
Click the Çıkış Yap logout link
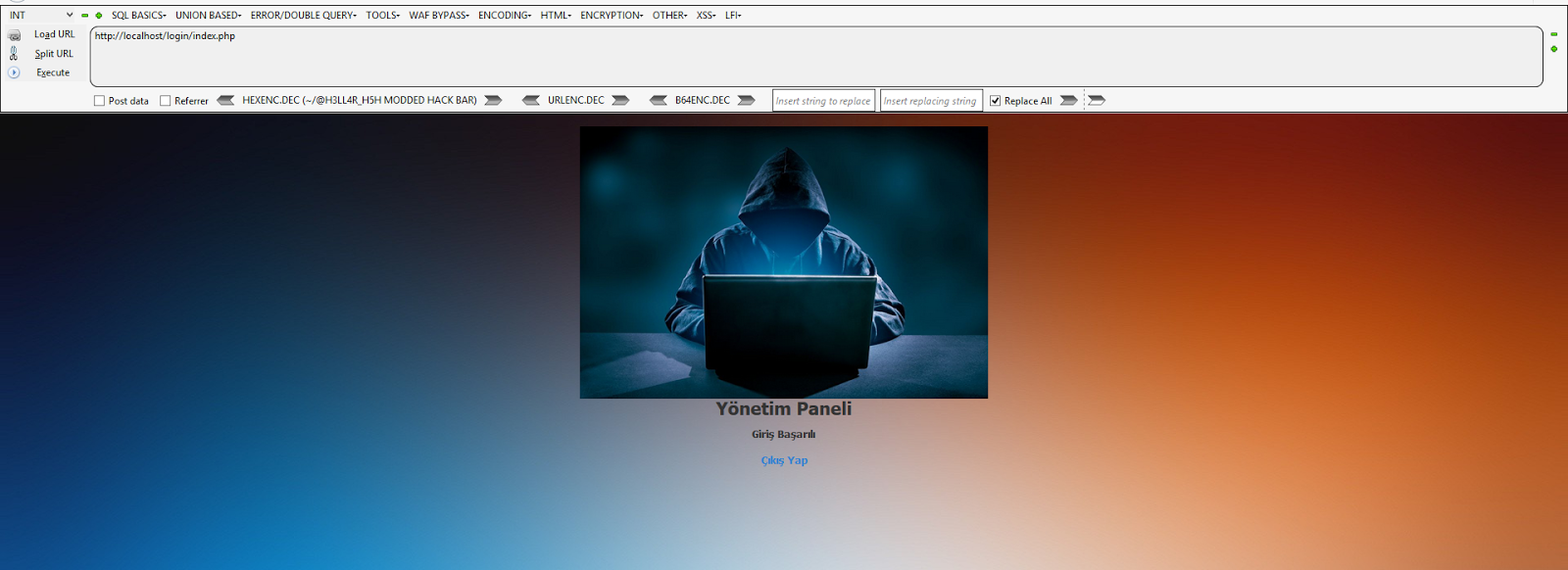pos(784,460)
